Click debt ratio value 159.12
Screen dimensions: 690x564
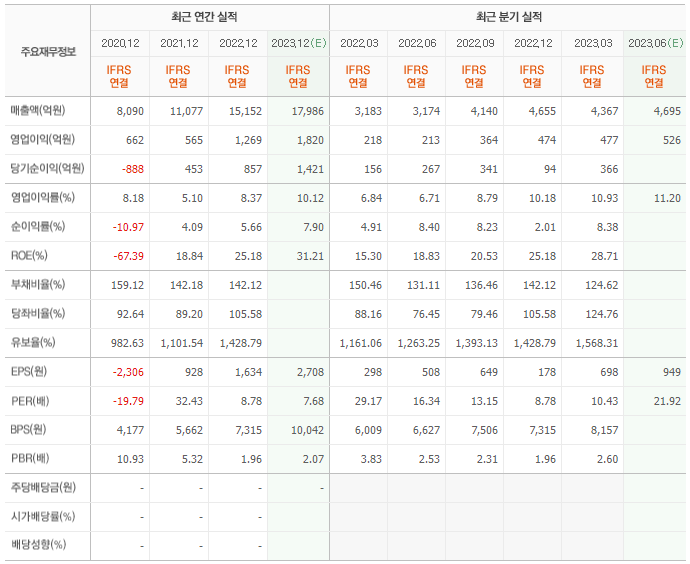point(128,286)
